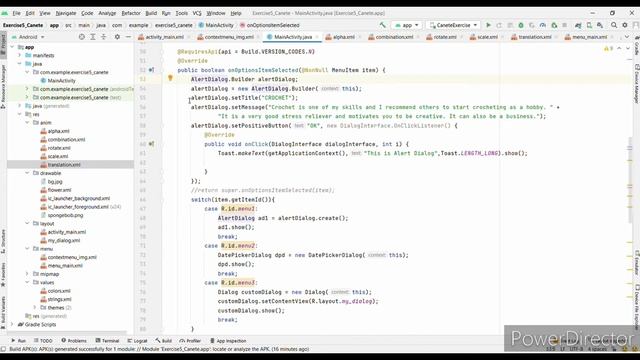This screenshot has height=360, width=640.
Task: Click Expand All in Project panel
Action: click(x=93, y=37)
